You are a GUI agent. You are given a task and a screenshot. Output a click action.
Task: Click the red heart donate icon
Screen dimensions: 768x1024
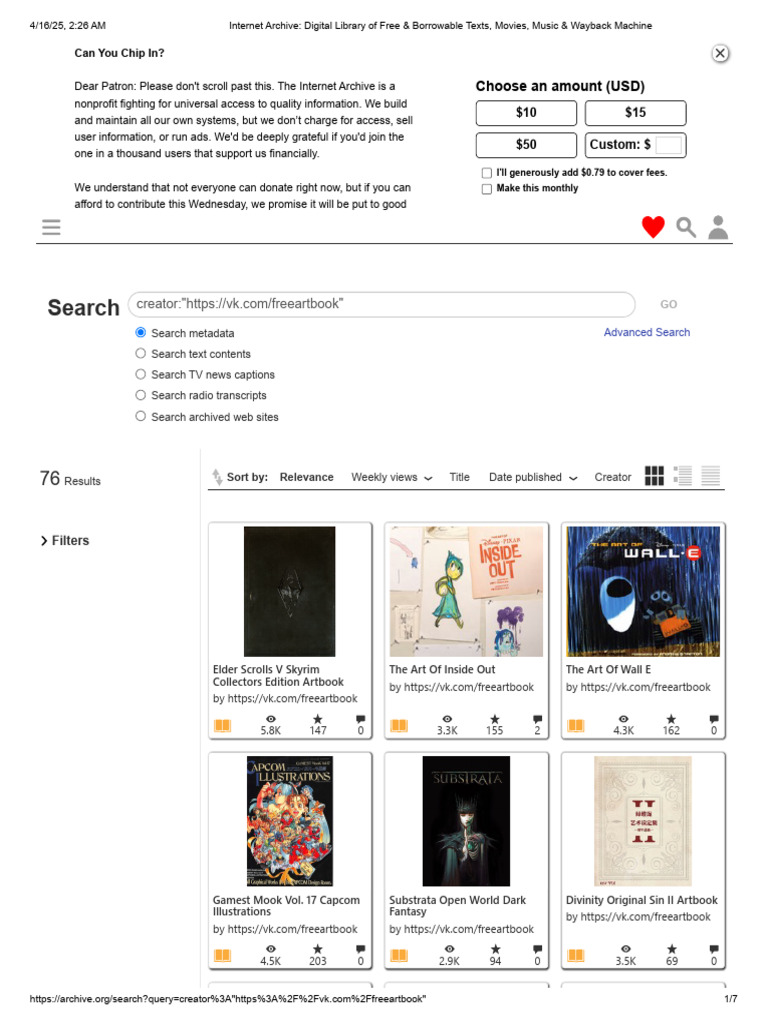coord(653,228)
